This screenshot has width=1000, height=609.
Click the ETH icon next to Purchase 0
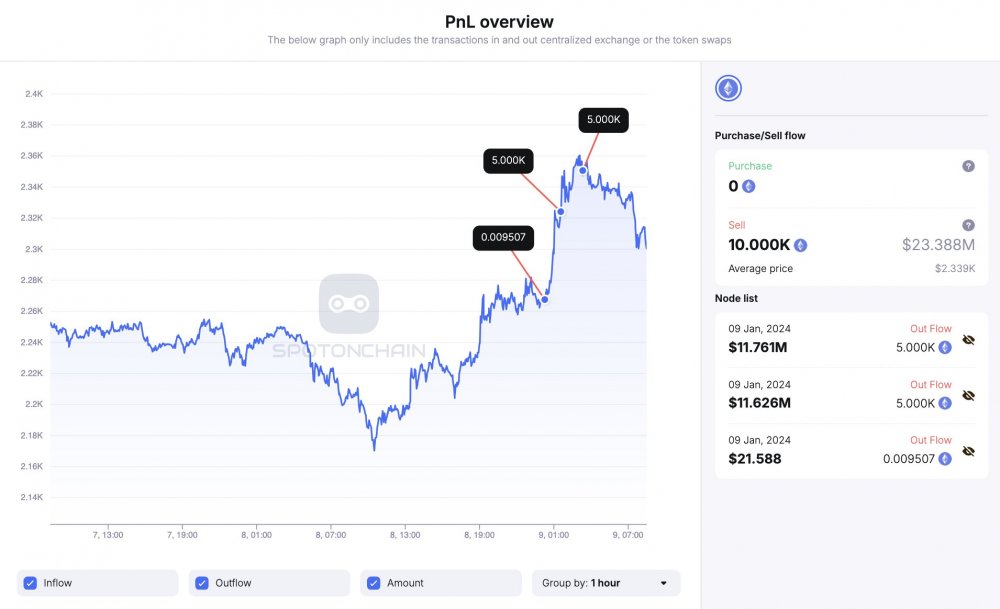(749, 186)
